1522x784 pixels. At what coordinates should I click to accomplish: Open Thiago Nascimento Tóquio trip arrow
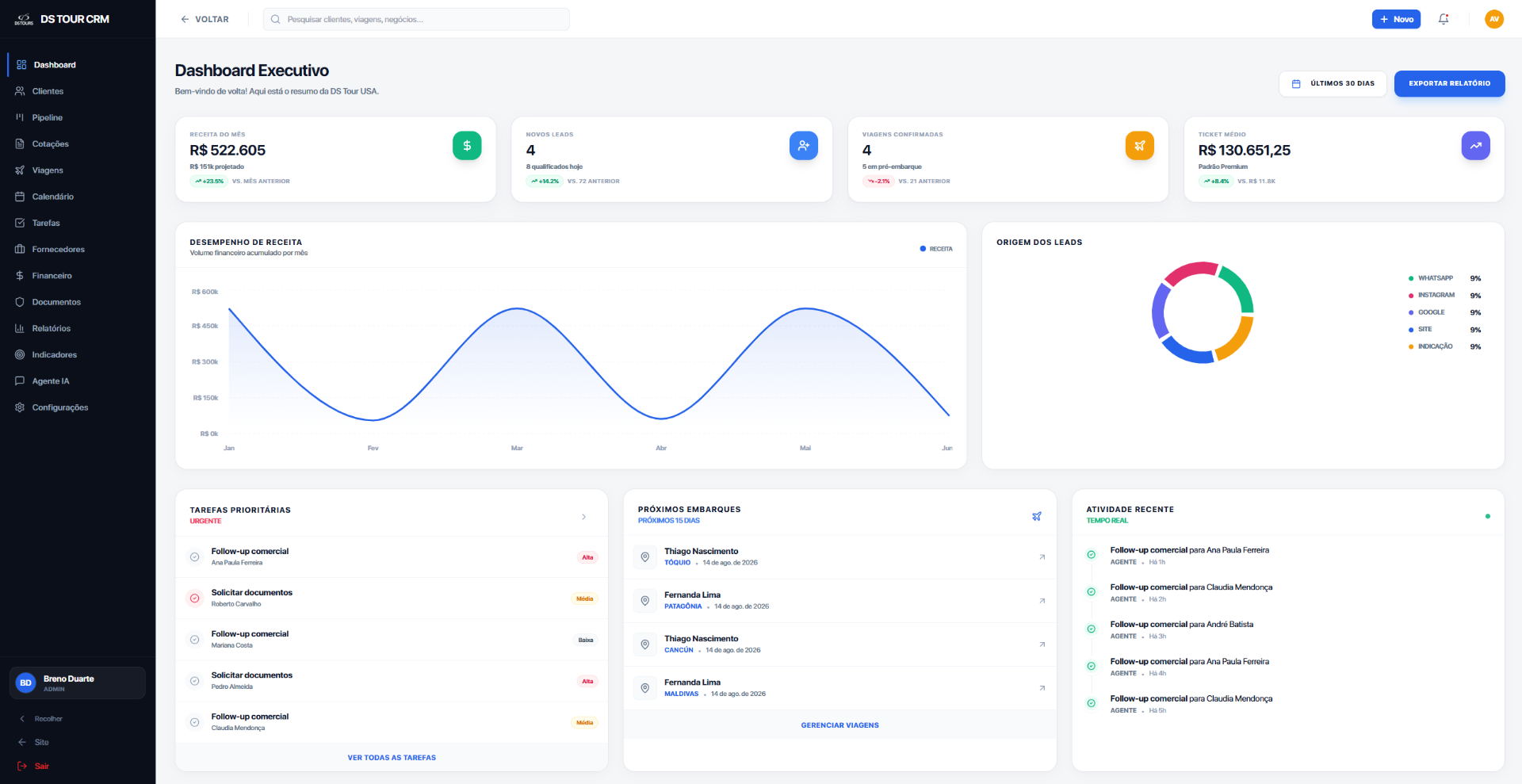coord(1042,557)
